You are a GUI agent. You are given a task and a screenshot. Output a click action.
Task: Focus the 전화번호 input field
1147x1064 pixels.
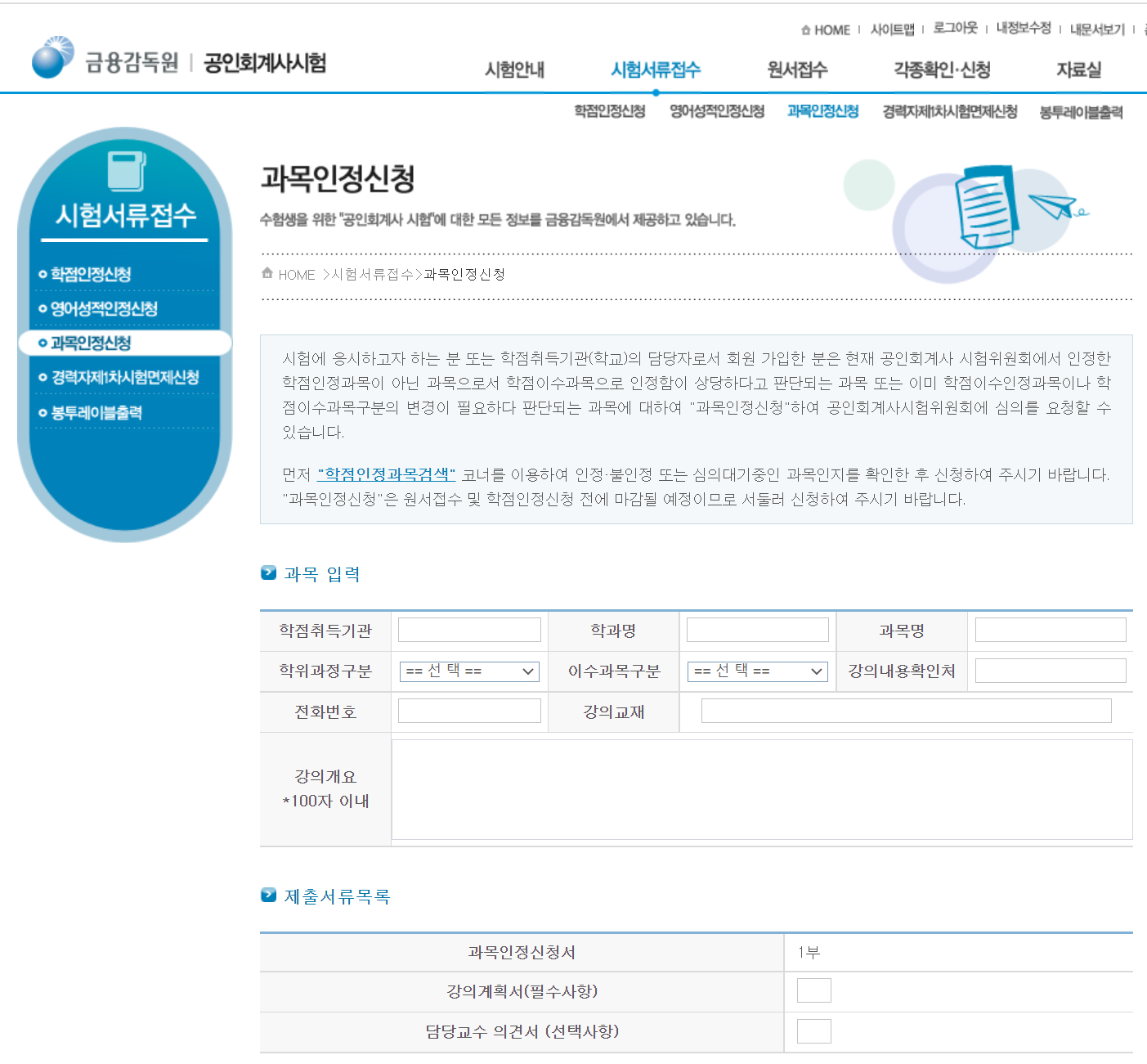469,711
